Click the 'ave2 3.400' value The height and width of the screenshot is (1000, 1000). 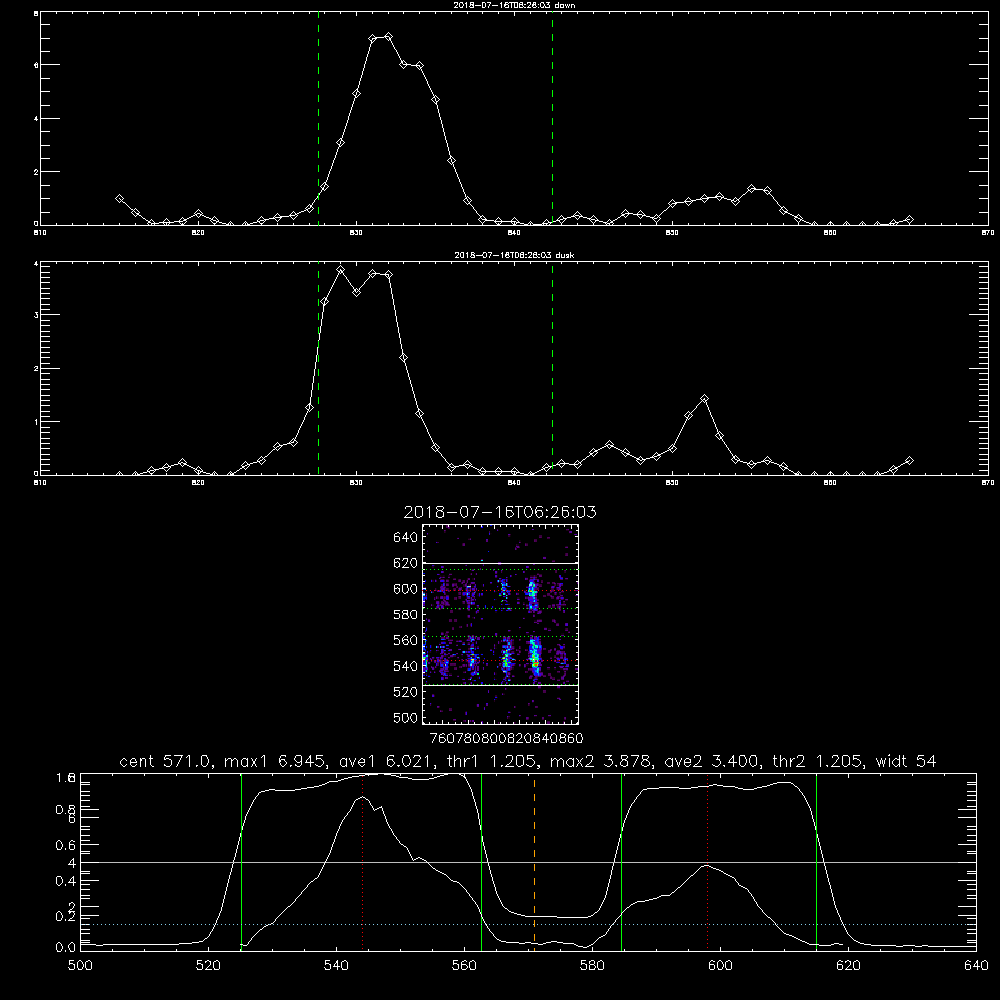[x=712, y=761]
